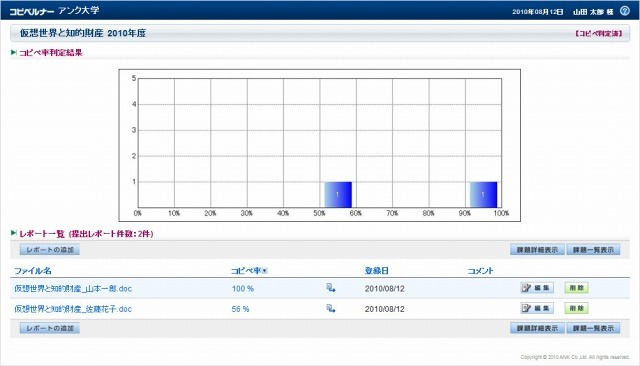Screen dimensions: 640x366
Task: Edit the 山本一郎 report entry
Action: pos(537,288)
